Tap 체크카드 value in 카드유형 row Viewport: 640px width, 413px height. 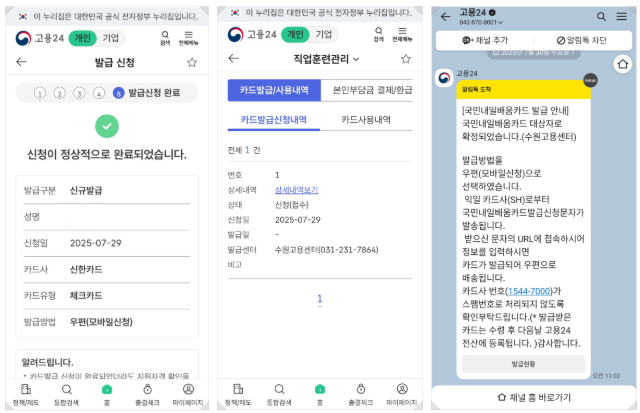(86, 295)
